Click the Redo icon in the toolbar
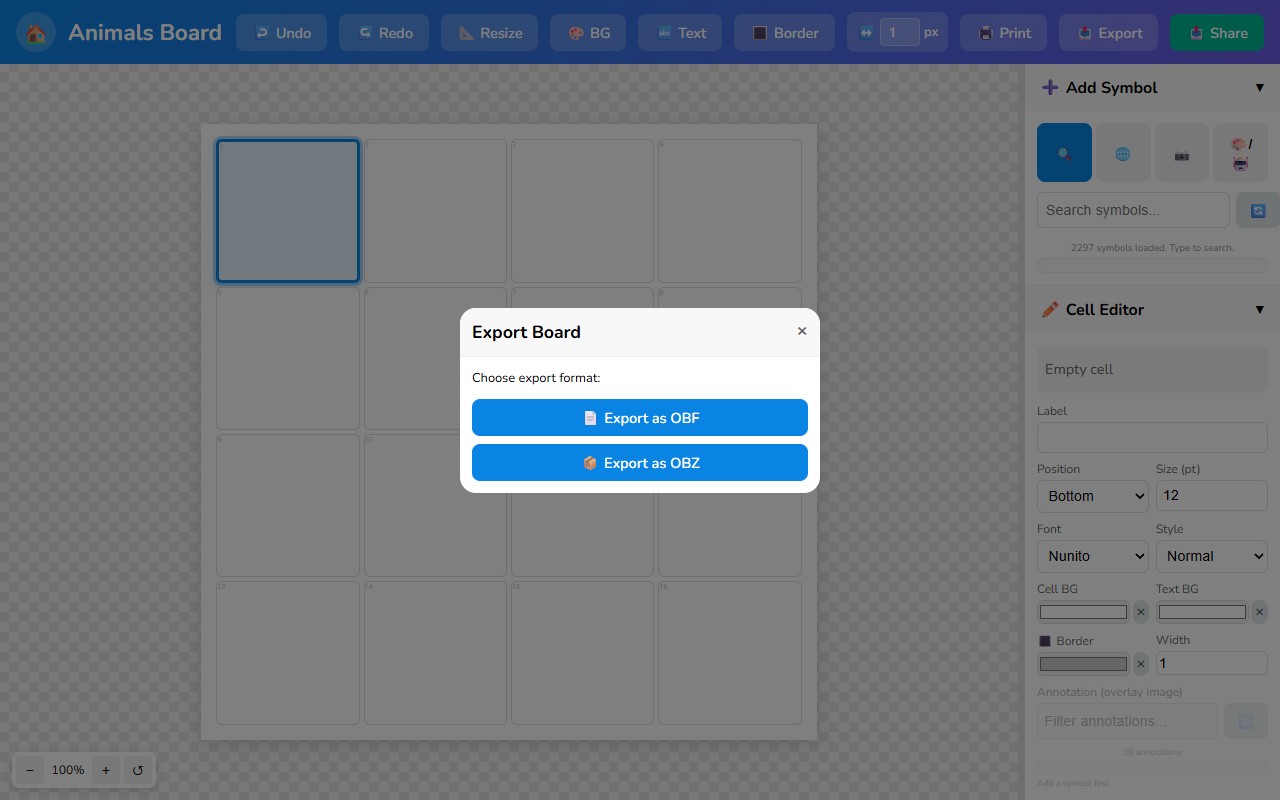The height and width of the screenshot is (800, 1280). click(363, 32)
